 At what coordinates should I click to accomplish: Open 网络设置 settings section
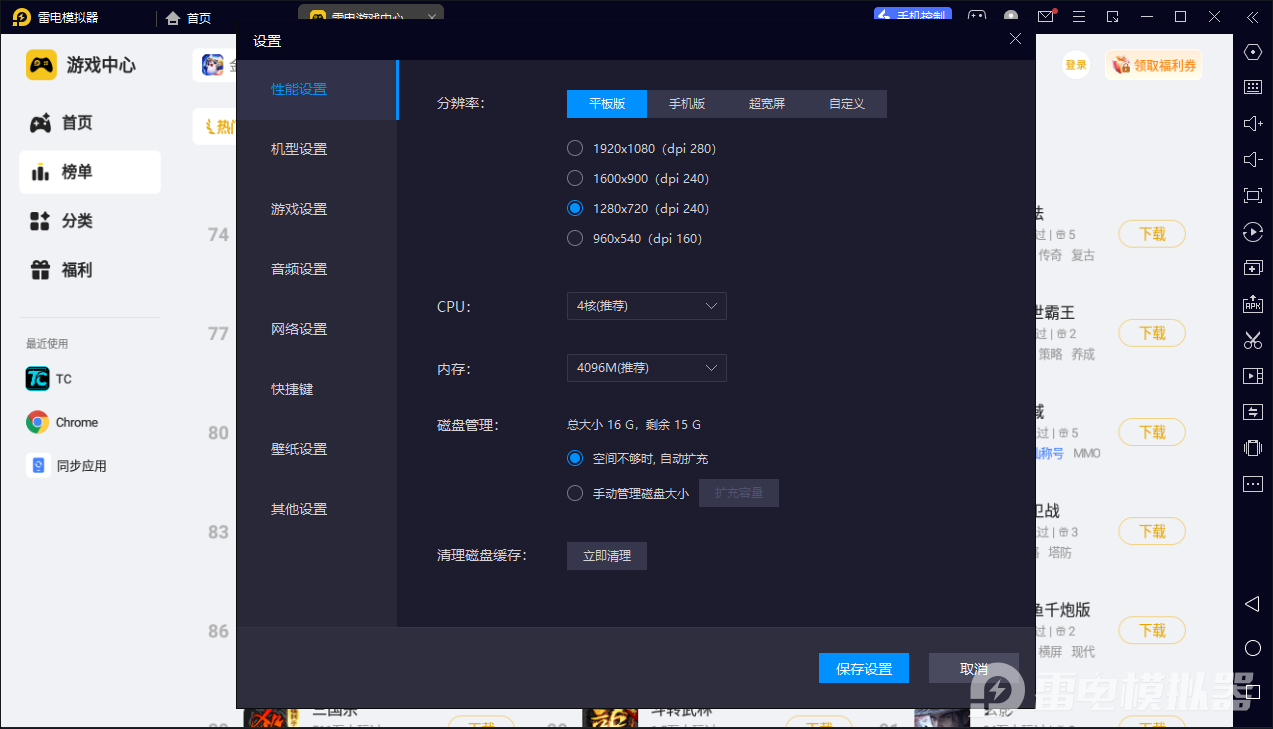(317, 329)
